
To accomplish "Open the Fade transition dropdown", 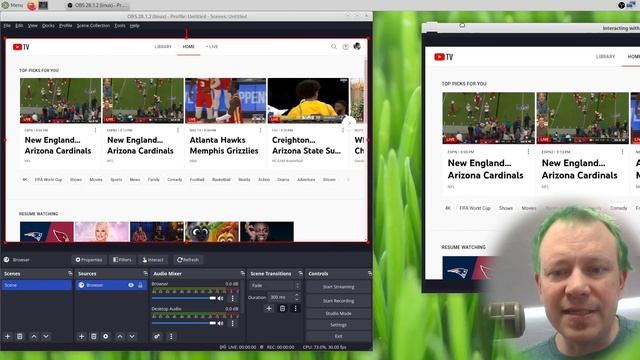I will click(275, 285).
